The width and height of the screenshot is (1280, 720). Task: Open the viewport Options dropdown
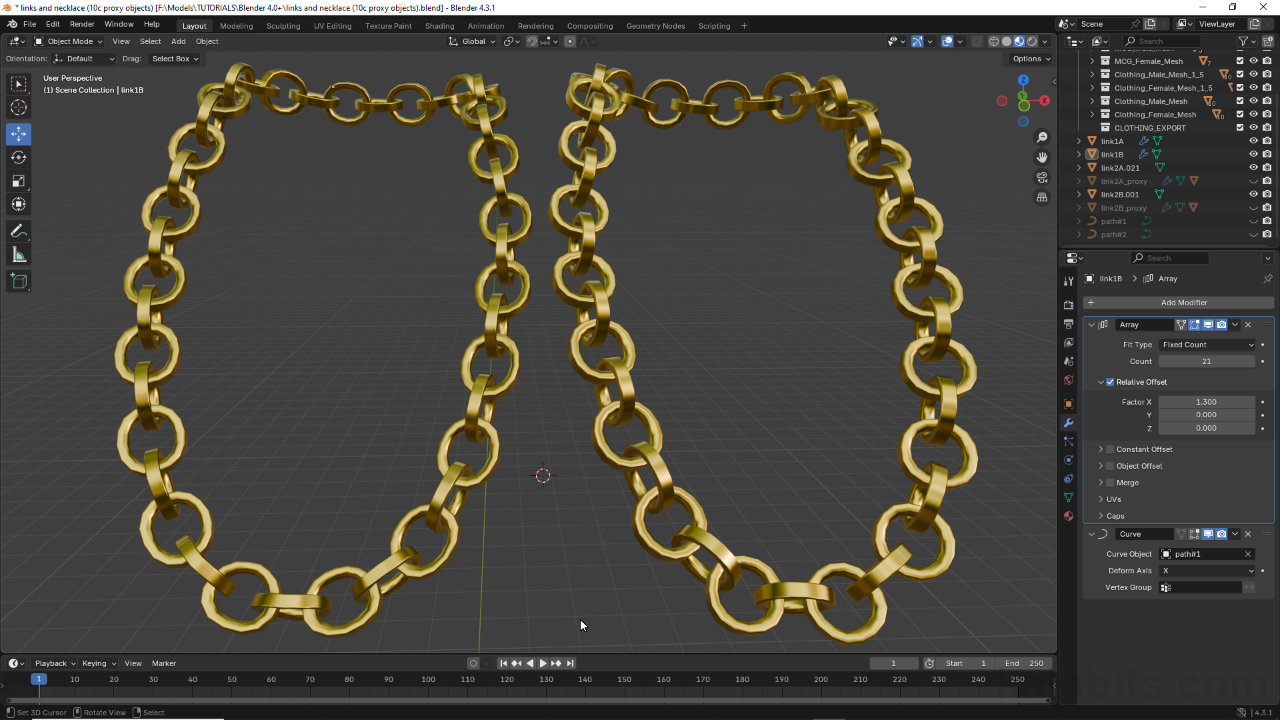pyautogui.click(x=1031, y=59)
